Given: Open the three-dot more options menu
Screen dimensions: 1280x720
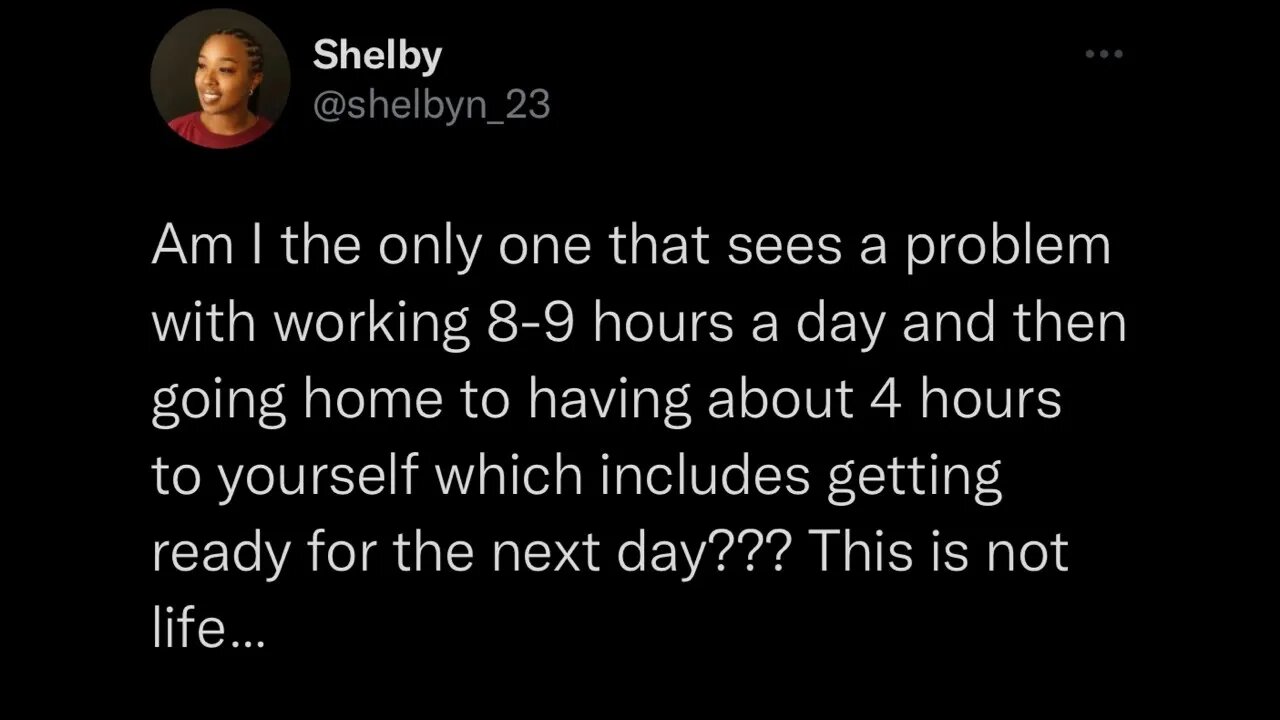Looking at the screenshot, I should [1105, 53].
